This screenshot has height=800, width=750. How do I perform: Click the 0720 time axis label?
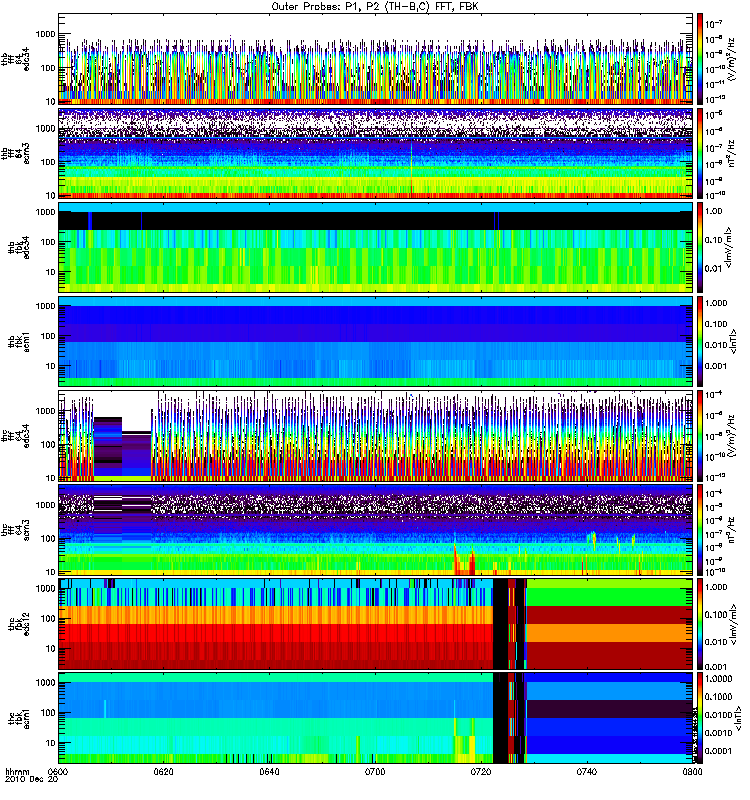(x=481, y=771)
